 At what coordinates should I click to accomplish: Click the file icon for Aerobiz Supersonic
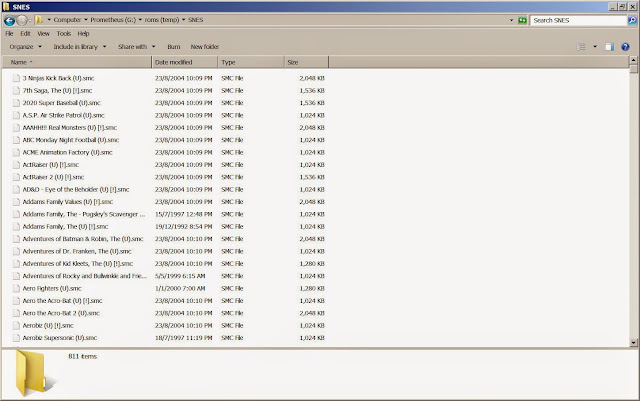(x=16, y=338)
